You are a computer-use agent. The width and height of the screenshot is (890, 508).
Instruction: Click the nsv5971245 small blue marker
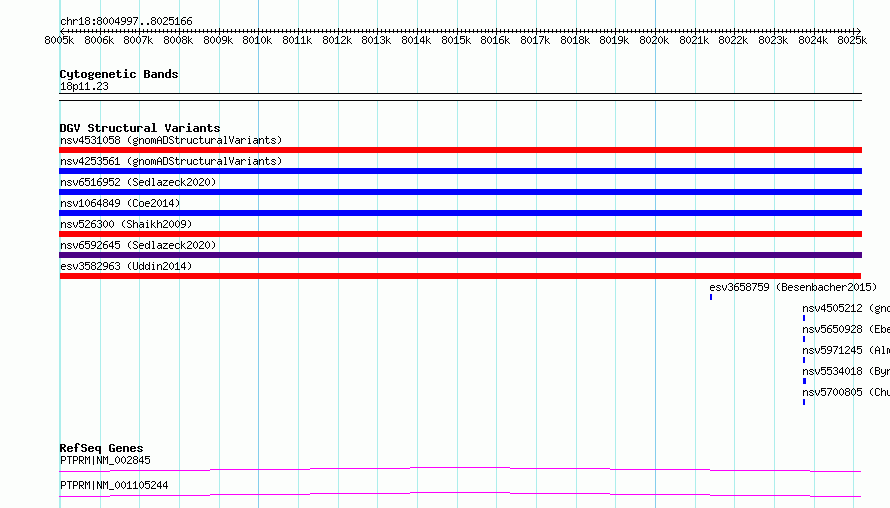(804, 360)
